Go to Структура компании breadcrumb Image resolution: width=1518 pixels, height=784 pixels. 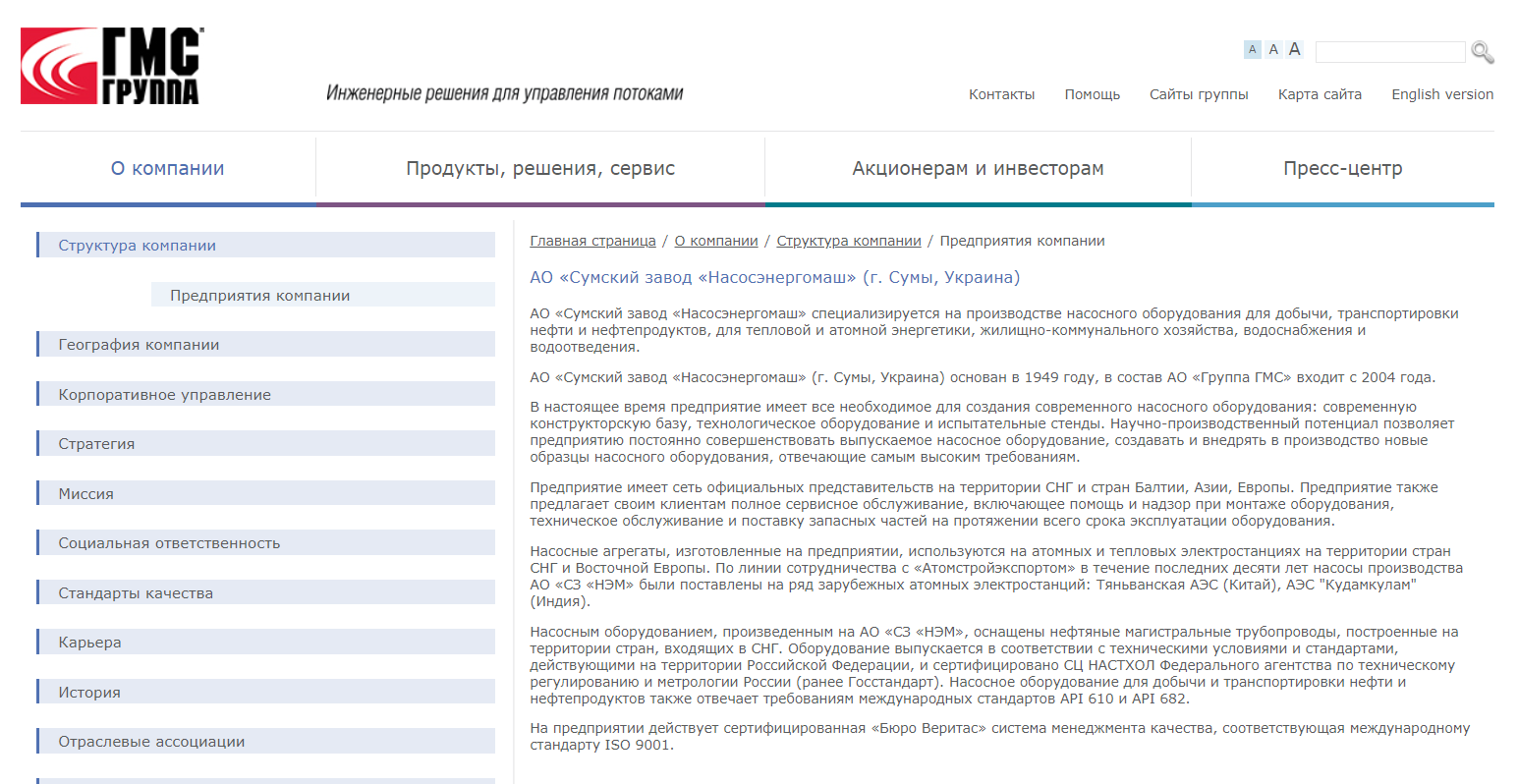tap(849, 241)
